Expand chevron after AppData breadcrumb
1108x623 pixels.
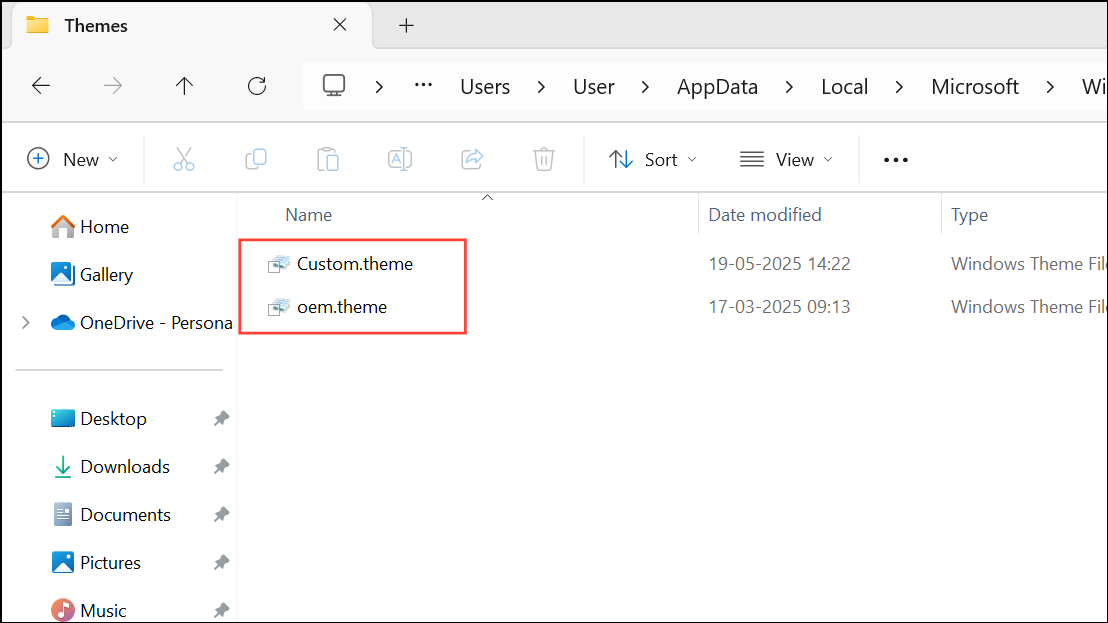[x=789, y=87]
